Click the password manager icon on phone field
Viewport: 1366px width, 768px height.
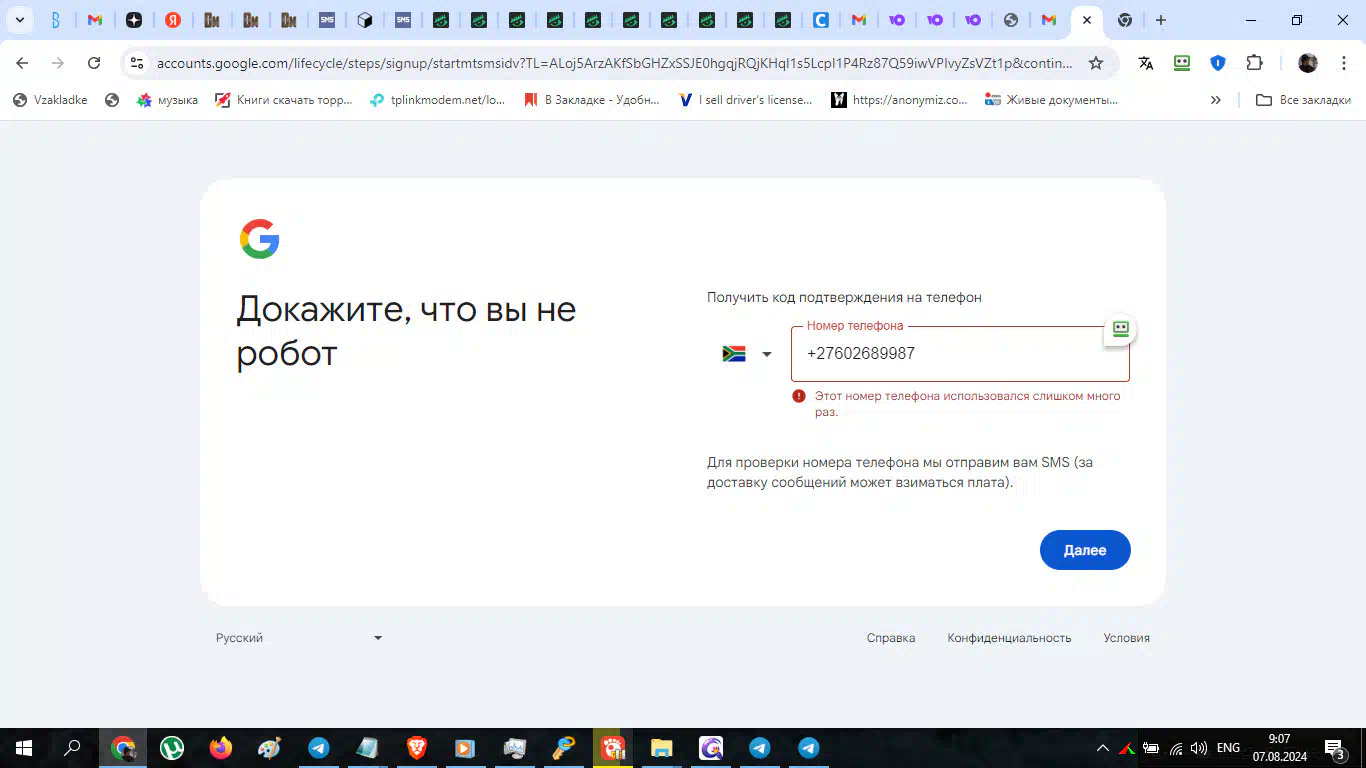(x=1121, y=330)
